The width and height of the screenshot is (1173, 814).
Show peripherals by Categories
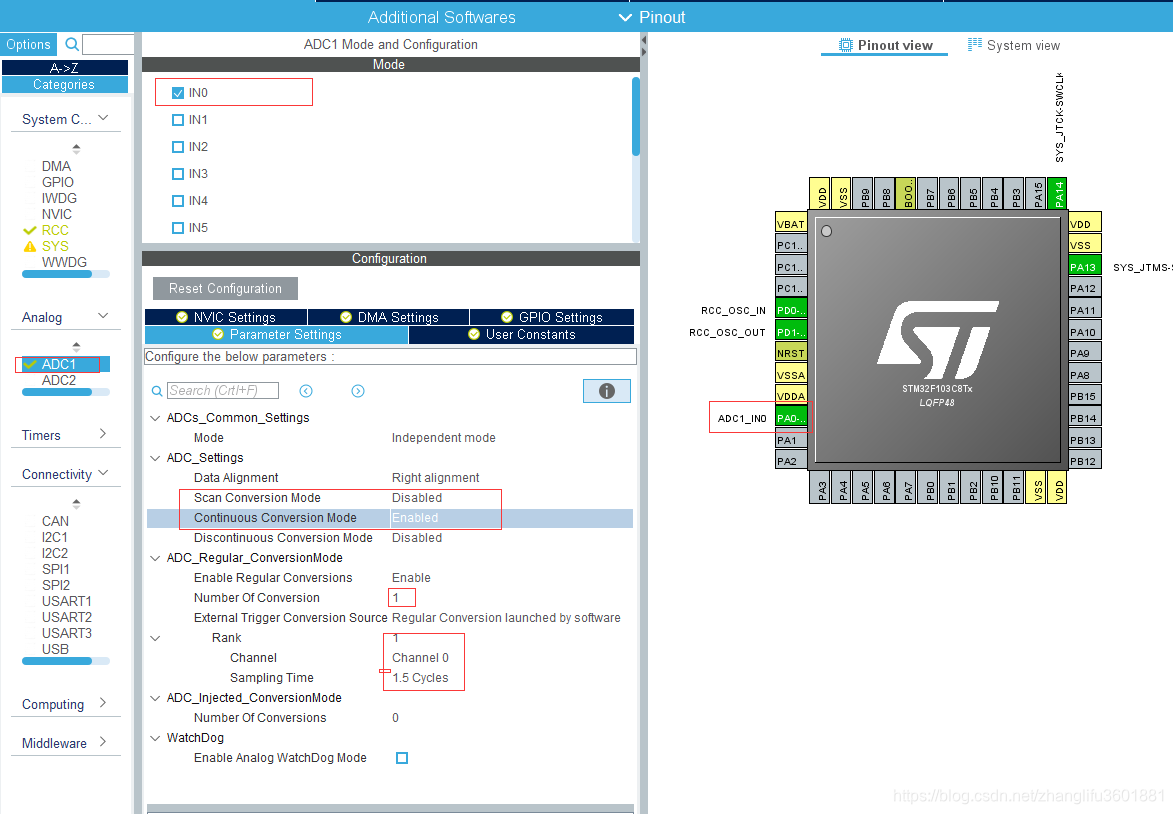click(x=64, y=85)
